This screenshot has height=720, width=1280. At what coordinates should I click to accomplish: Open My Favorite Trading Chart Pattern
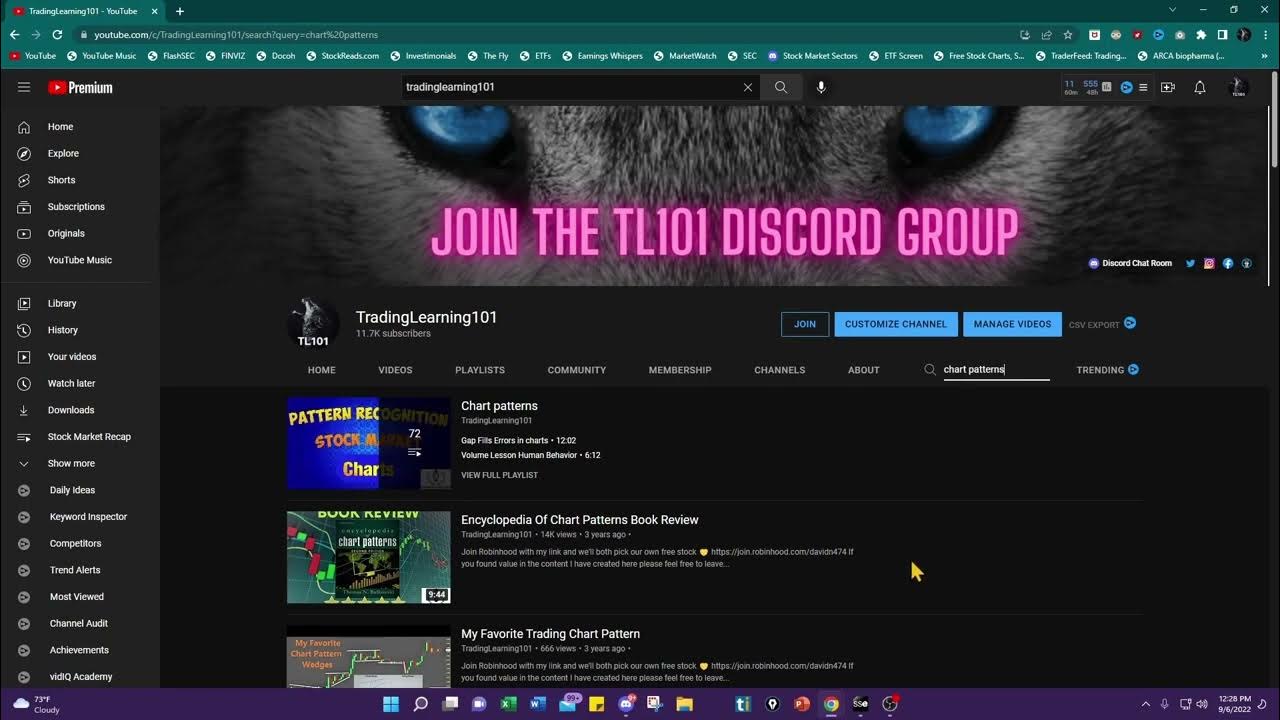tap(550, 634)
